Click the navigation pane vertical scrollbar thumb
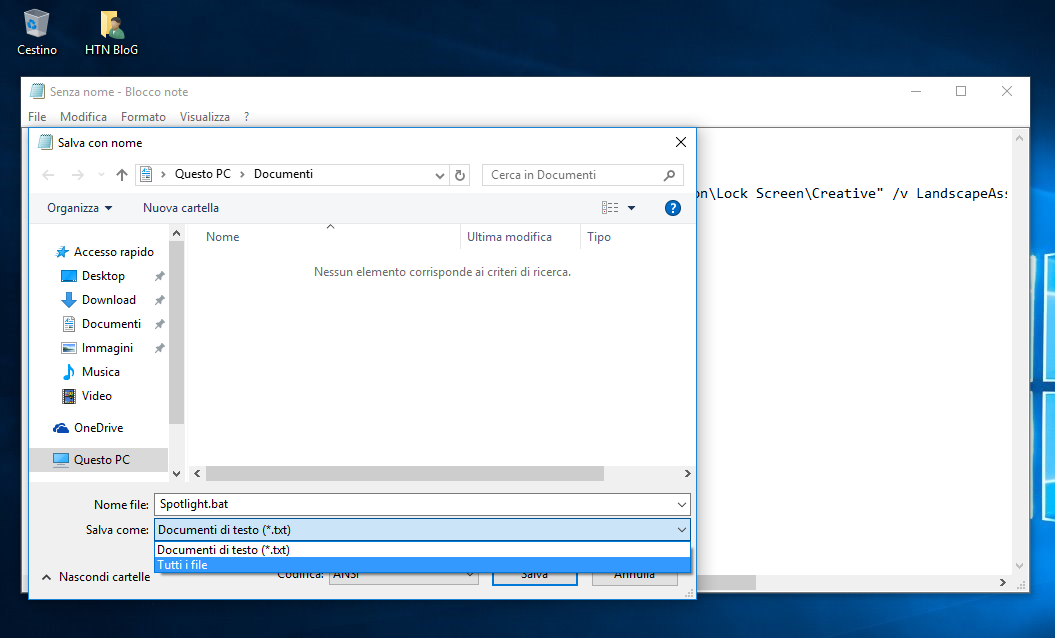The image size is (1055, 638). pyautogui.click(x=176, y=332)
